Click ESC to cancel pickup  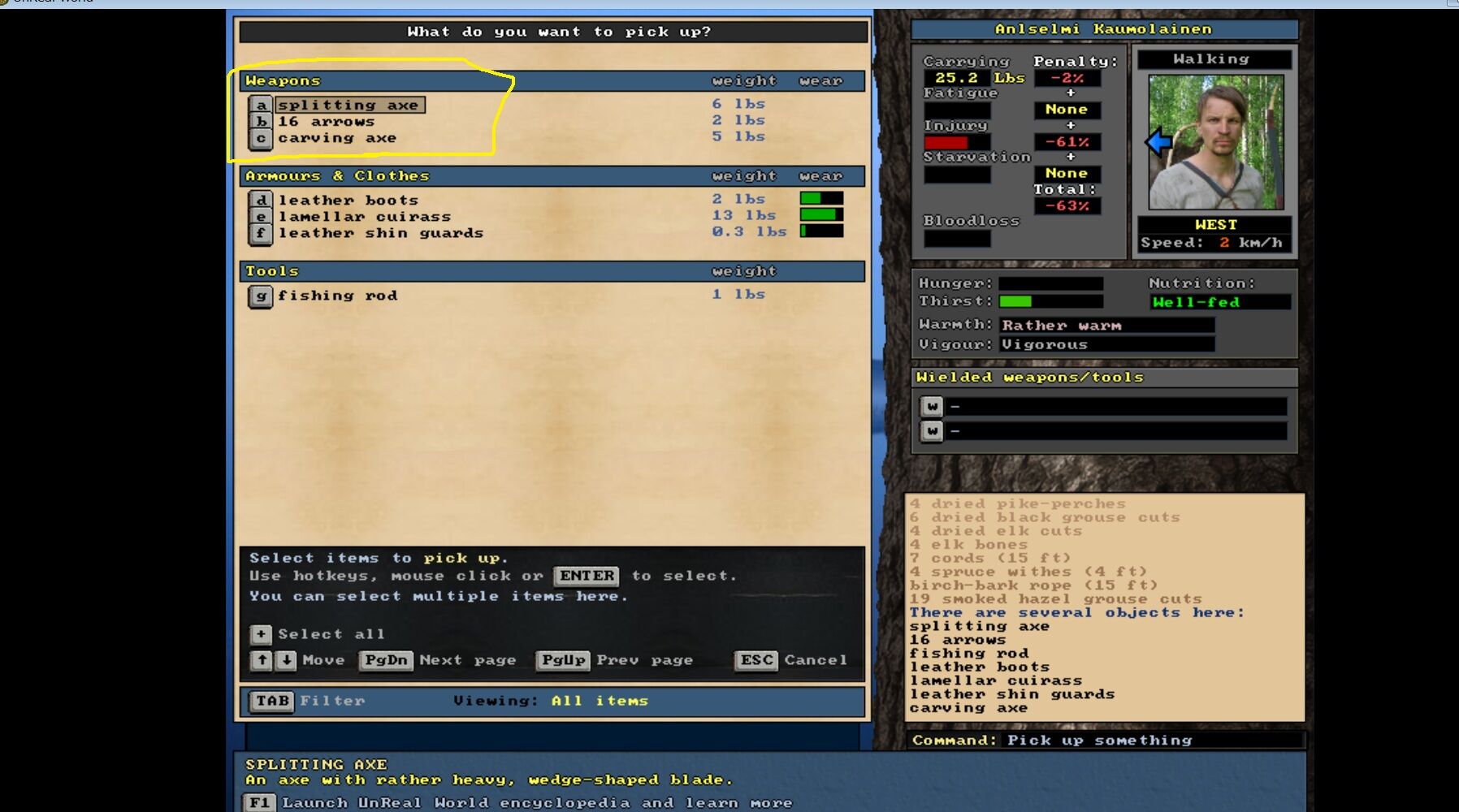click(x=756, y=660)
